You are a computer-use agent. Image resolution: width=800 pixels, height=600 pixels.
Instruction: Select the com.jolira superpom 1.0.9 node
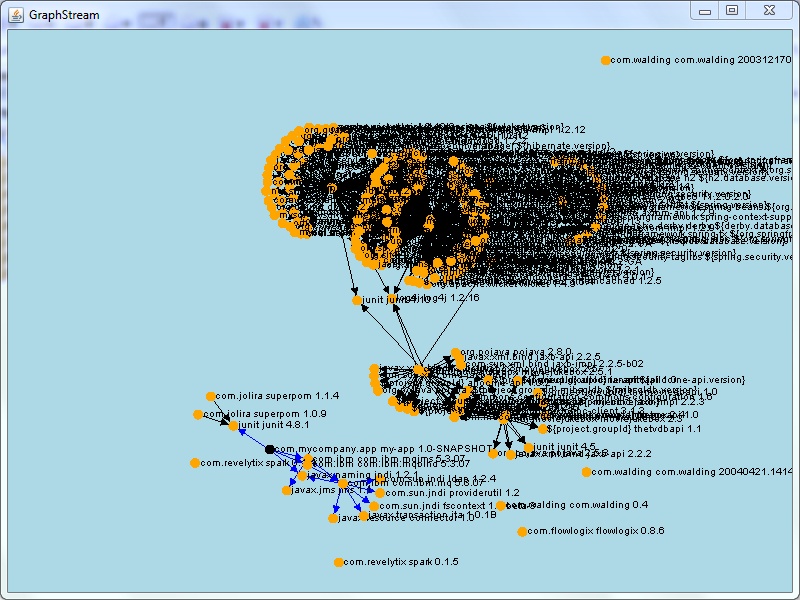pos(198,414)
